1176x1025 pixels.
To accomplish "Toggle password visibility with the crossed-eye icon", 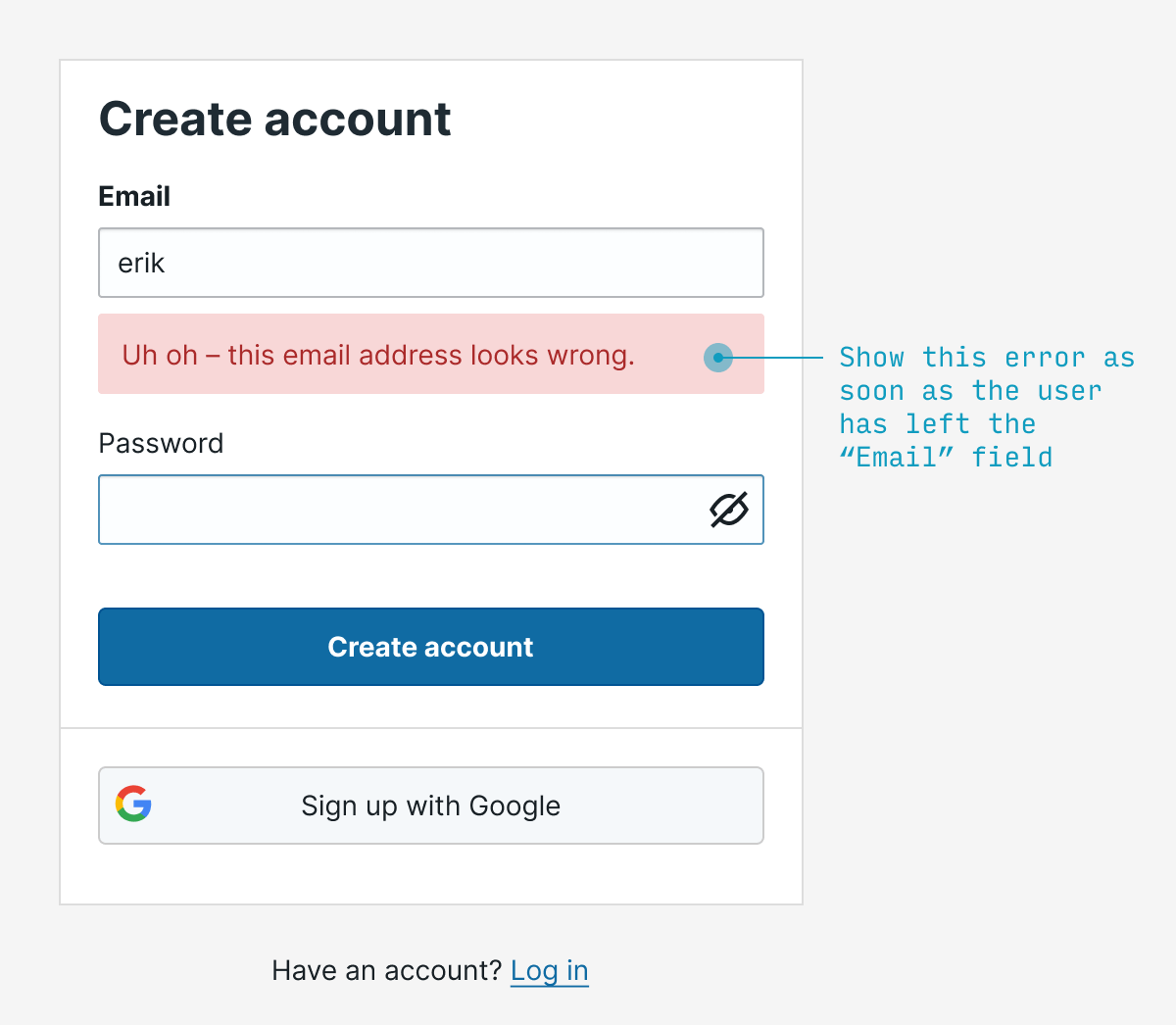I will coord(728,510).
